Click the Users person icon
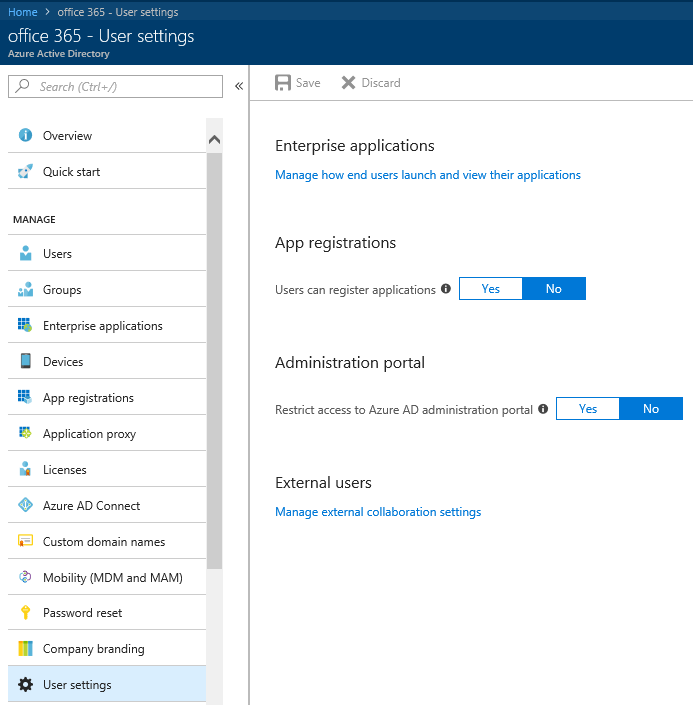693x705 pixels. (x=26, y=253)
